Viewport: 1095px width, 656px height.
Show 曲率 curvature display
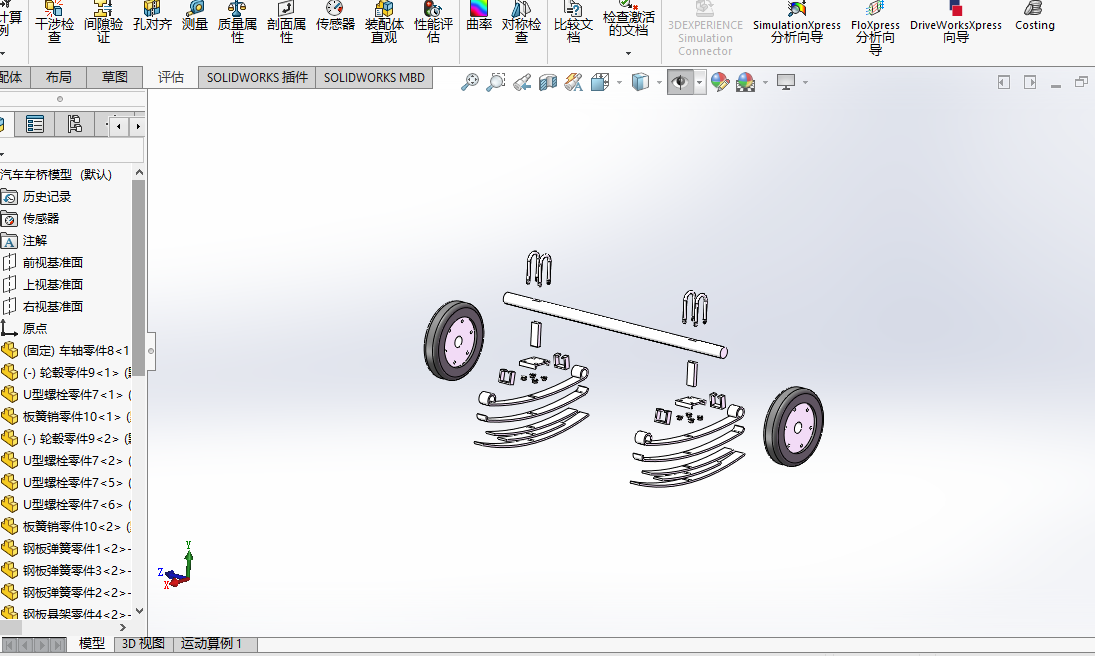point(479,17)
